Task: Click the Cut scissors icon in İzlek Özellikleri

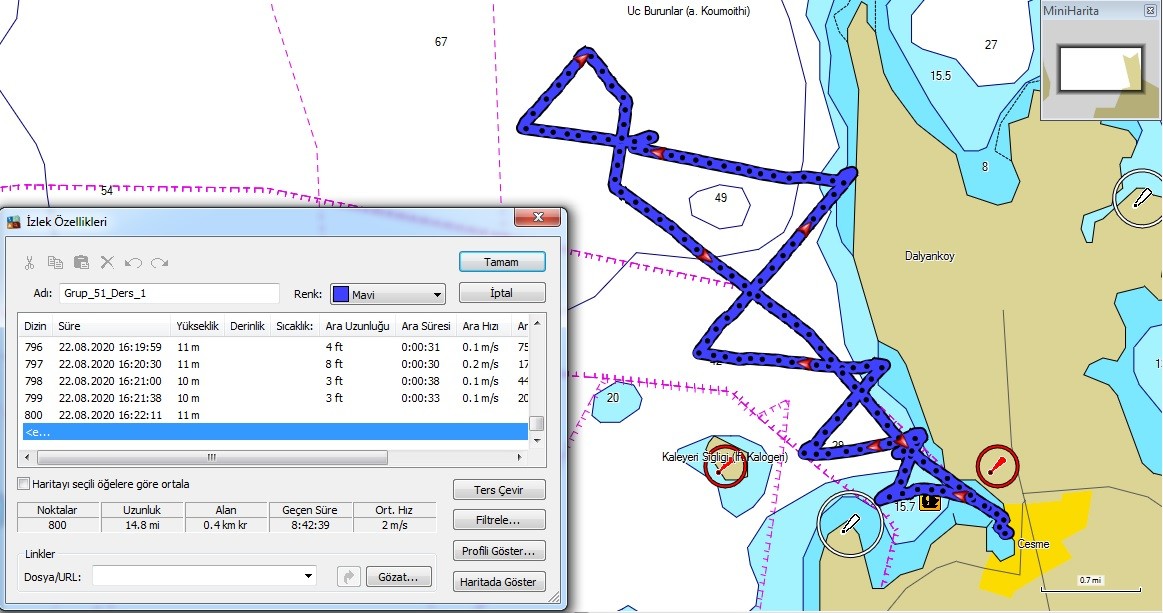Action: pyautogui.click(x=30, y=263)
